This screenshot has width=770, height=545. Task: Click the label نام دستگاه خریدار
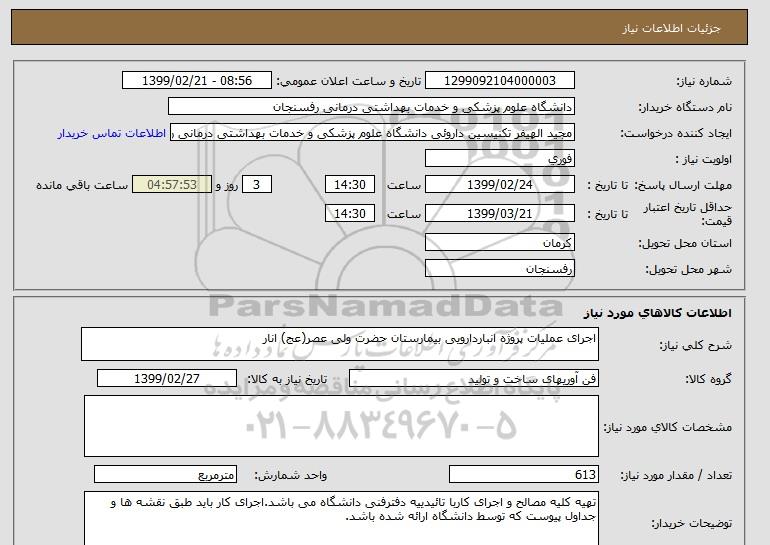[x=685, y=108]
